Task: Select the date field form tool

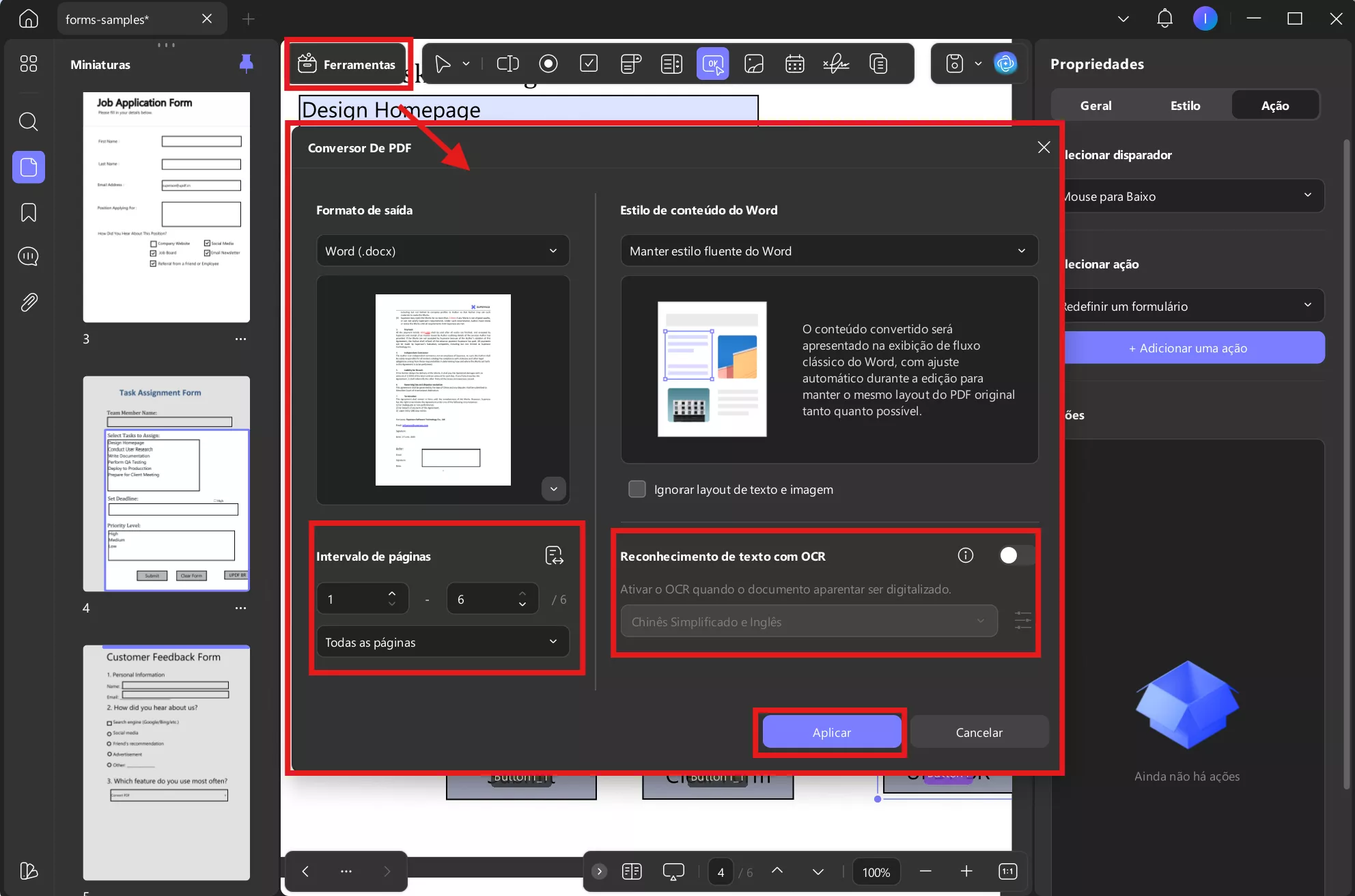Action: pos(794,64)
